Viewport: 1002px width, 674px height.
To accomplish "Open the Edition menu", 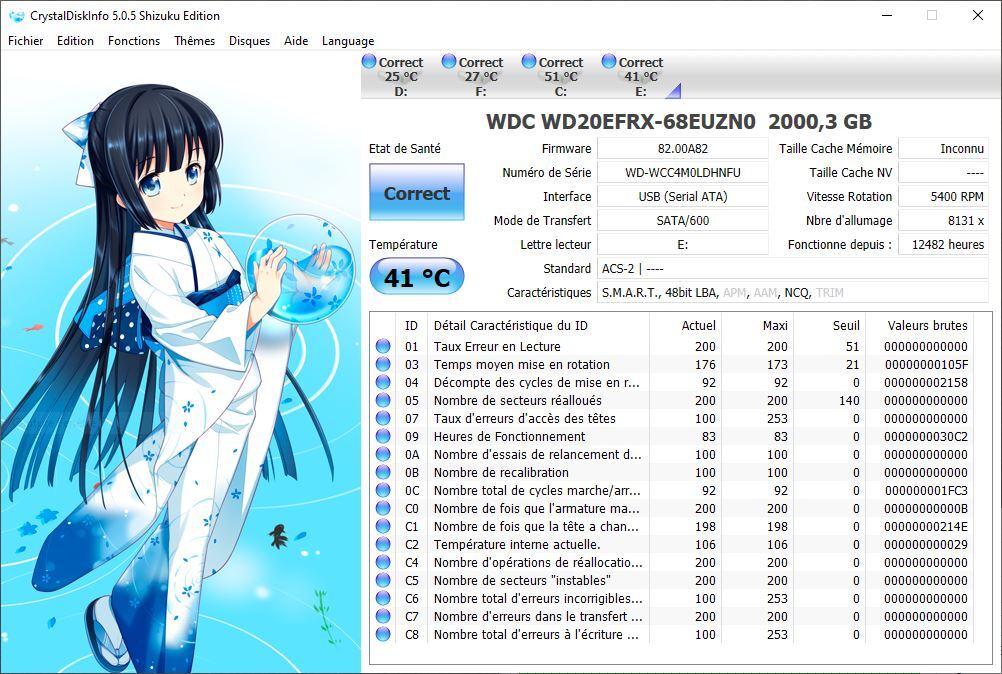I will pos(75,41).
